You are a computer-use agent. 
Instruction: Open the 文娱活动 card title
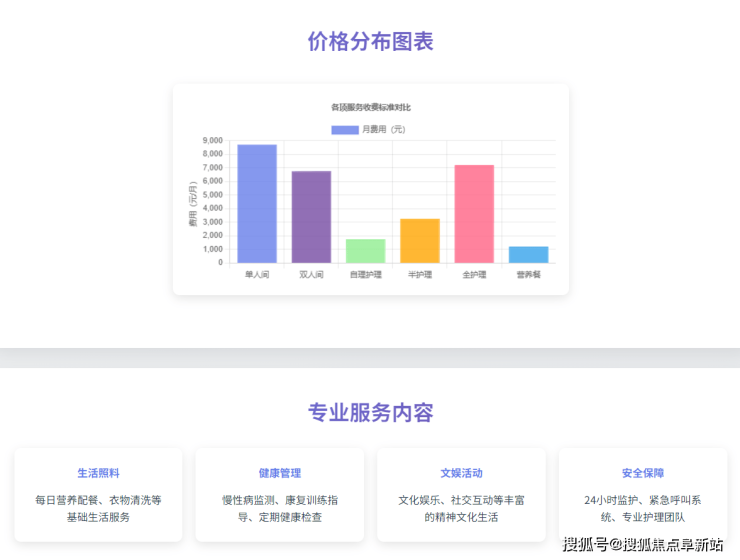tap(461, 473)
